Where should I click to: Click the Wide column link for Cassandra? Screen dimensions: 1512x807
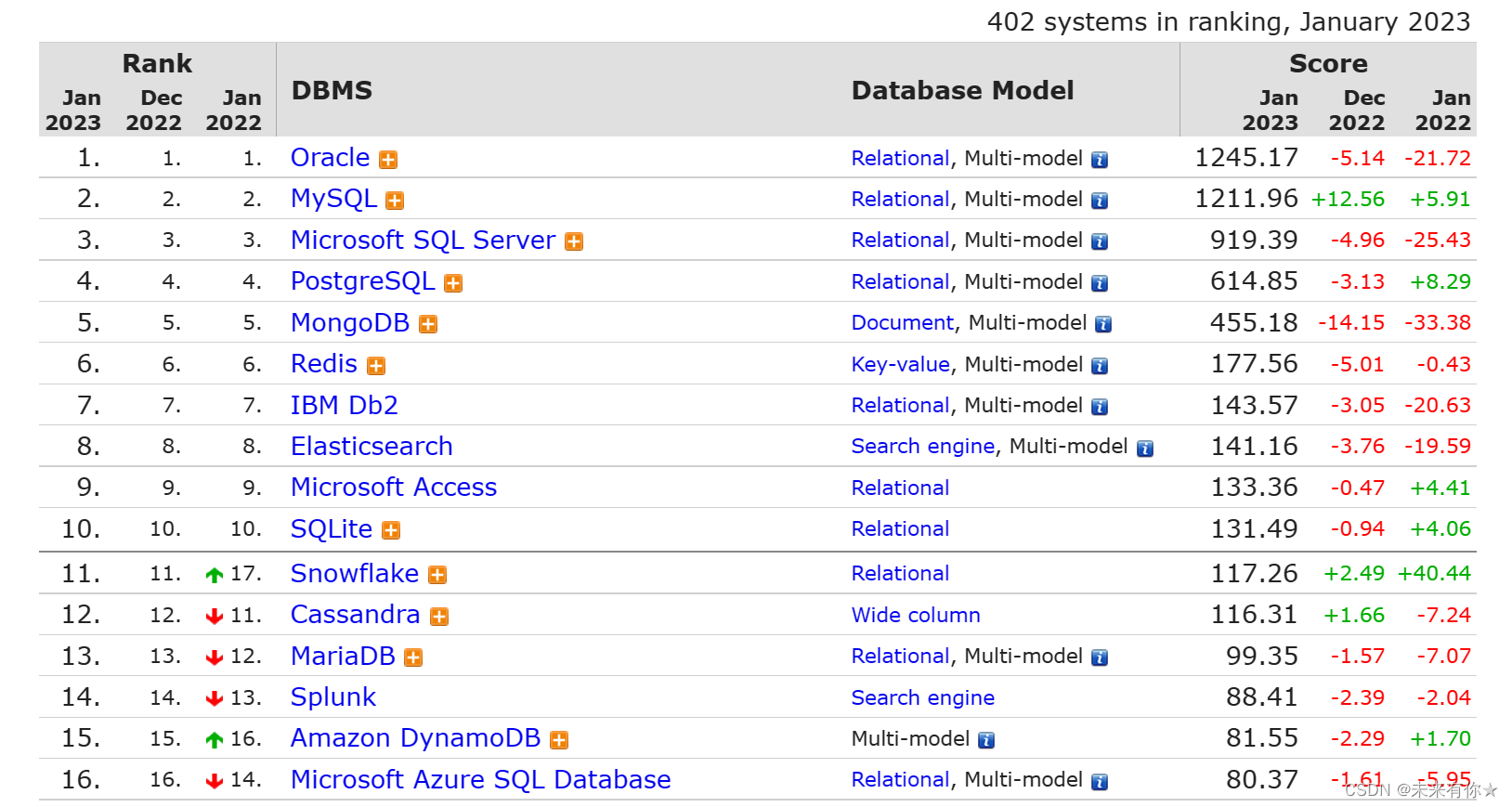pyautogui.click(x=916, y=615)
